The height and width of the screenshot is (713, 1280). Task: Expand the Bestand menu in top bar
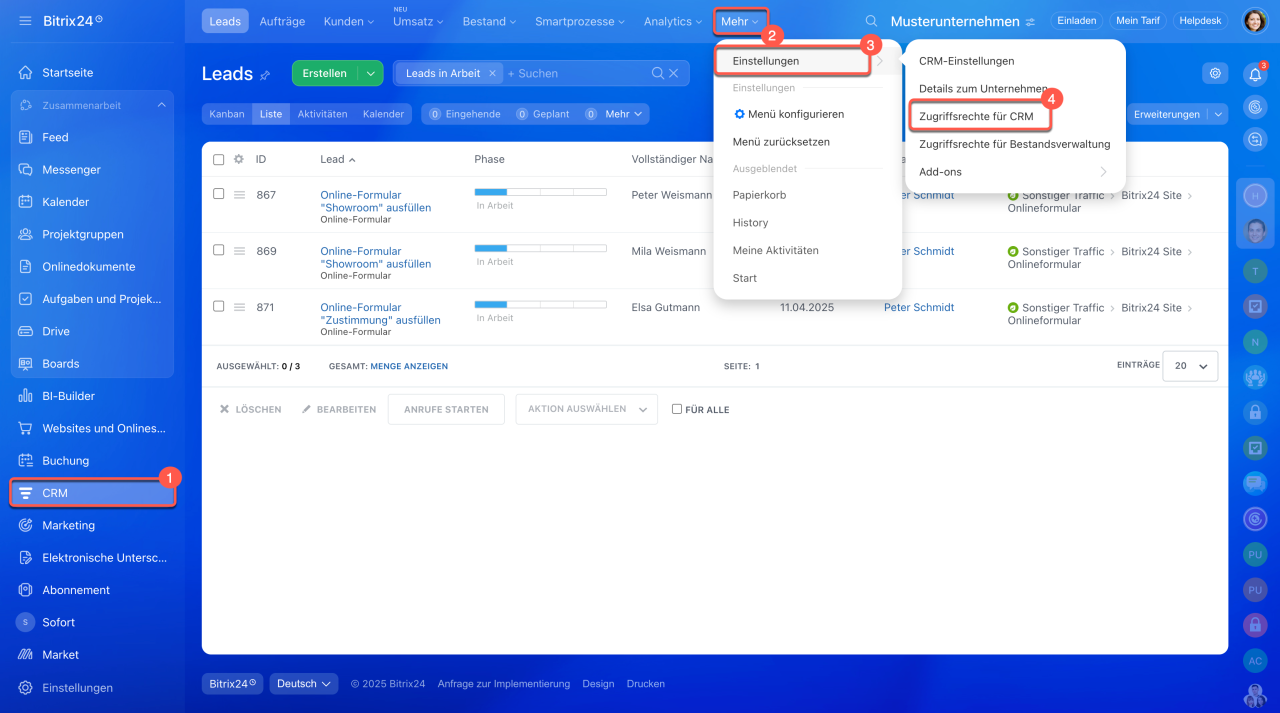[489, 21]
